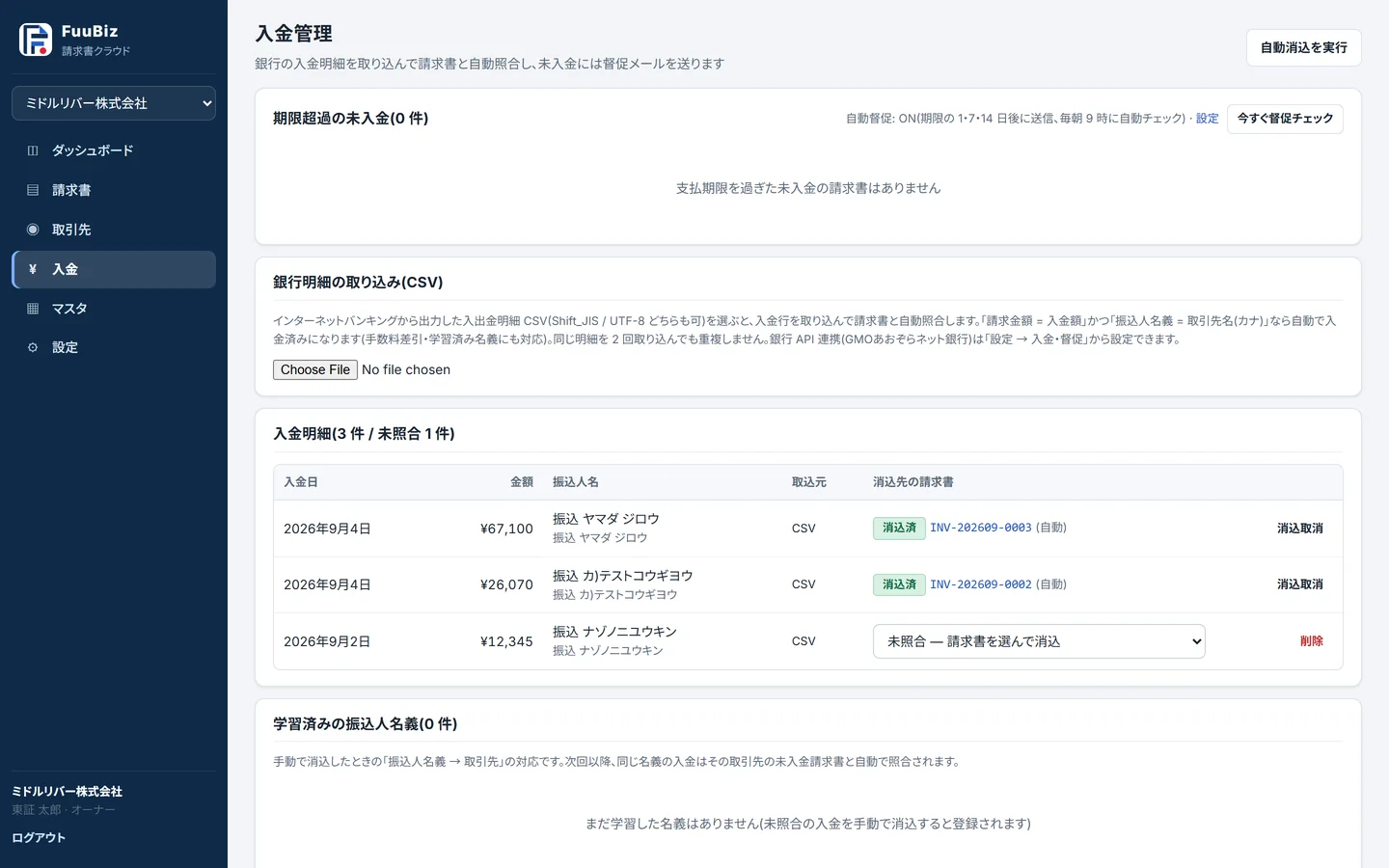Cancel reconciliation for INV-202609-0003
Image resolution: width=1389 pixels, height=868 pixels.
coord(1300,529)
